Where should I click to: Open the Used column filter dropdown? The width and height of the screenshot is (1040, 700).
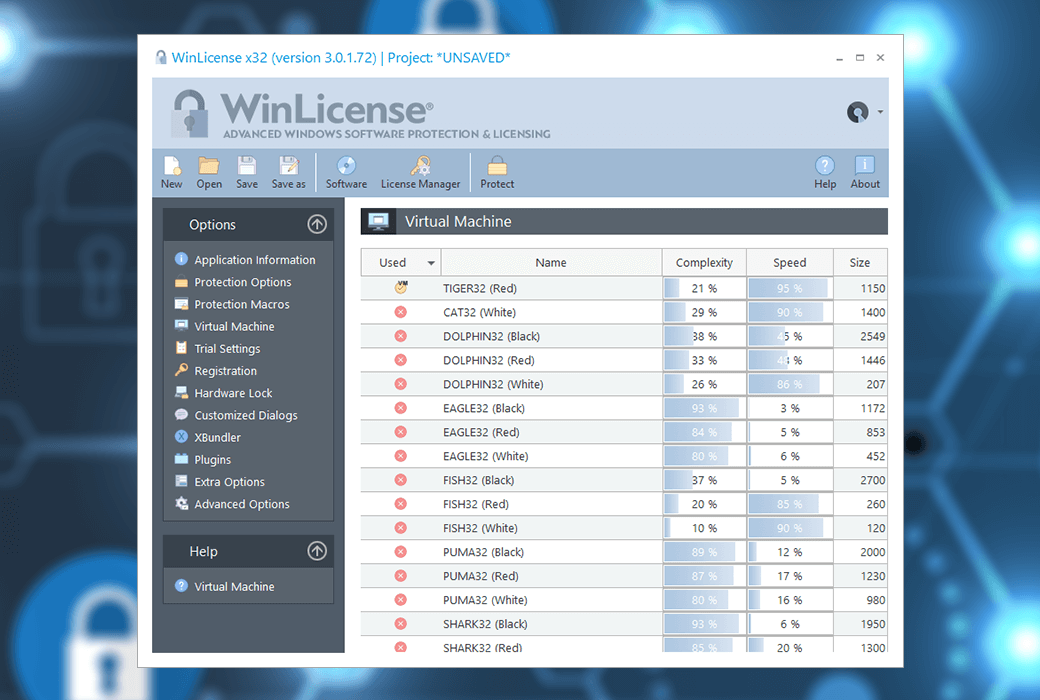coord(429,262)
